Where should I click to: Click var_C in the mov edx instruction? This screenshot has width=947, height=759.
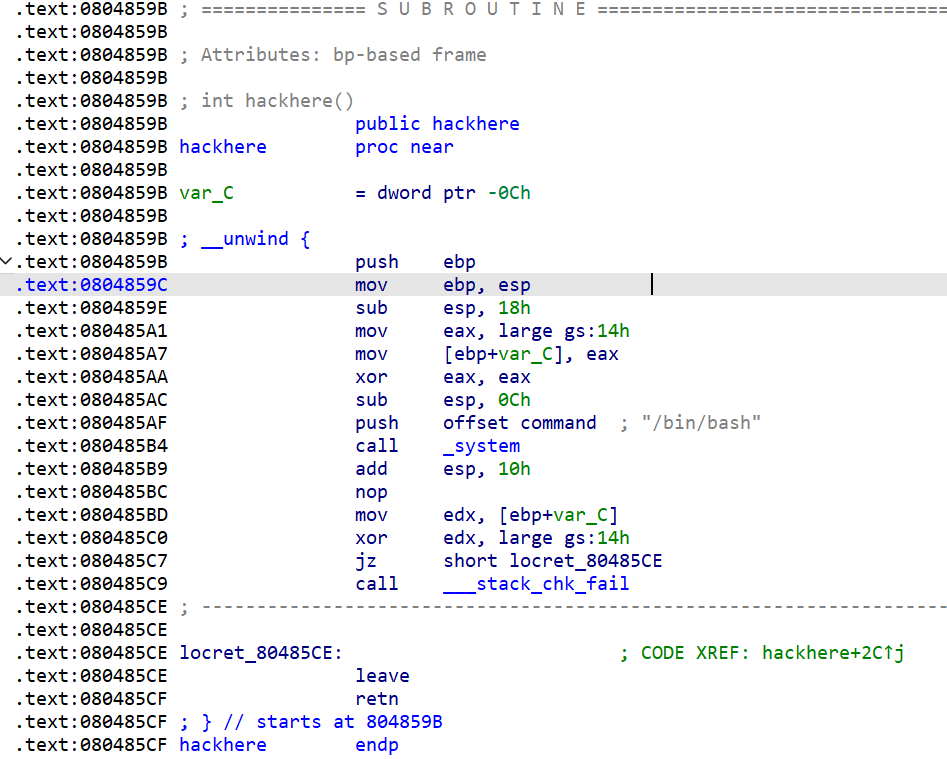pyautogui.click(x=585, y=515)
